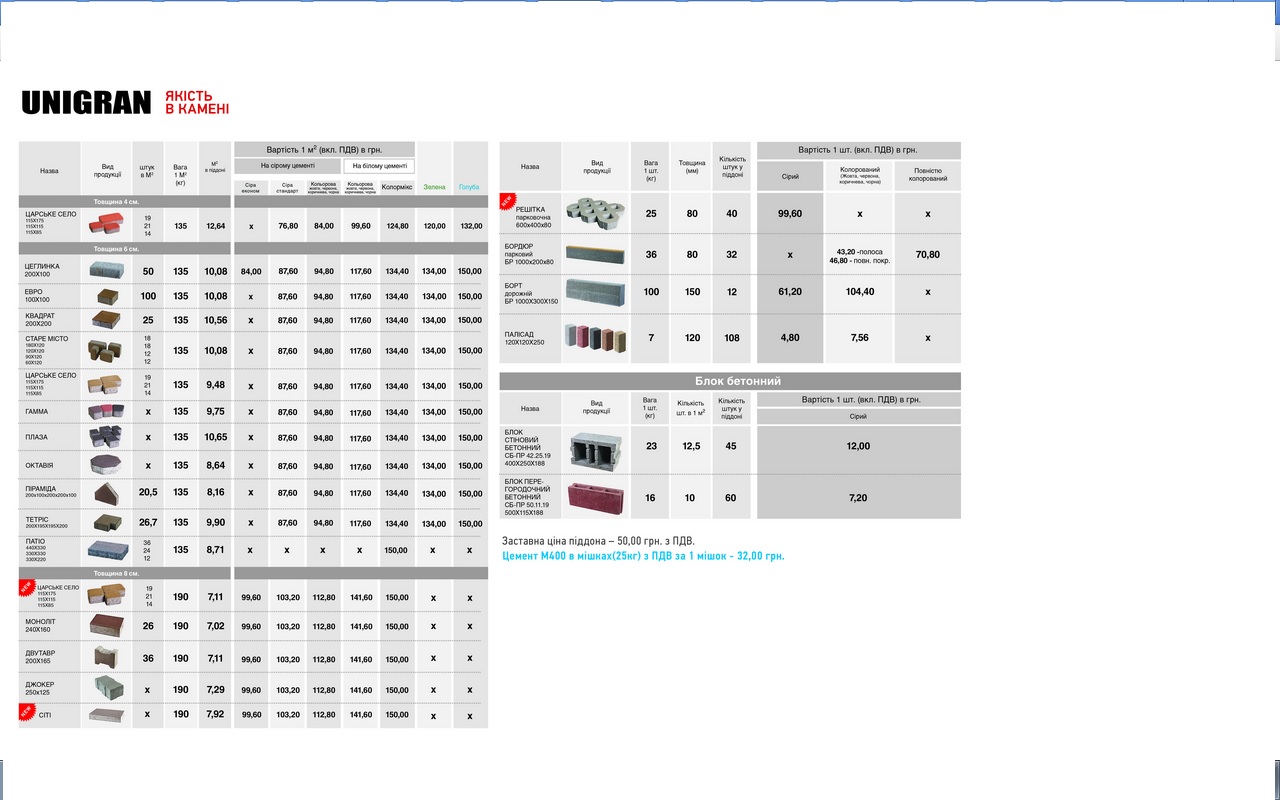Open the ДВУТАВР 200X165 paver picture
The height and width of the screenshot is (800, 1280).
(107, 658)
